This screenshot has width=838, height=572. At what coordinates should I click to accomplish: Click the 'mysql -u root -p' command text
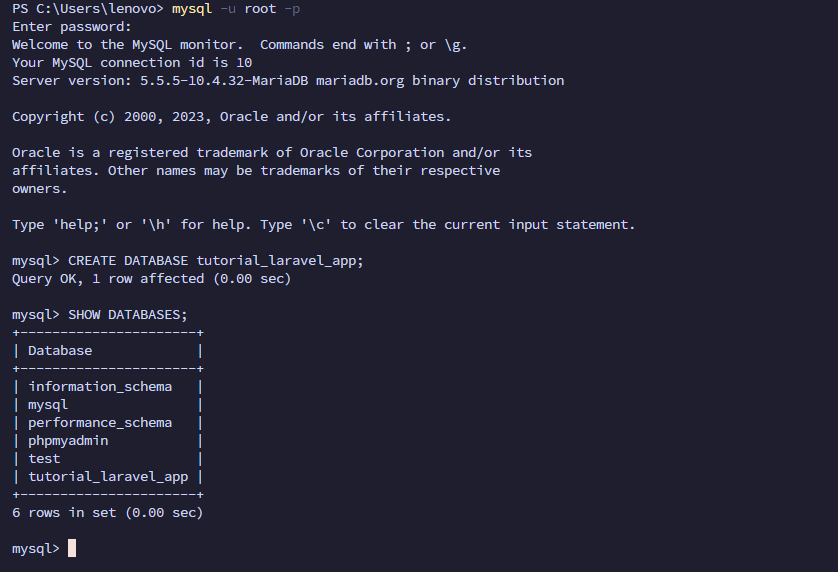(236, 9)
